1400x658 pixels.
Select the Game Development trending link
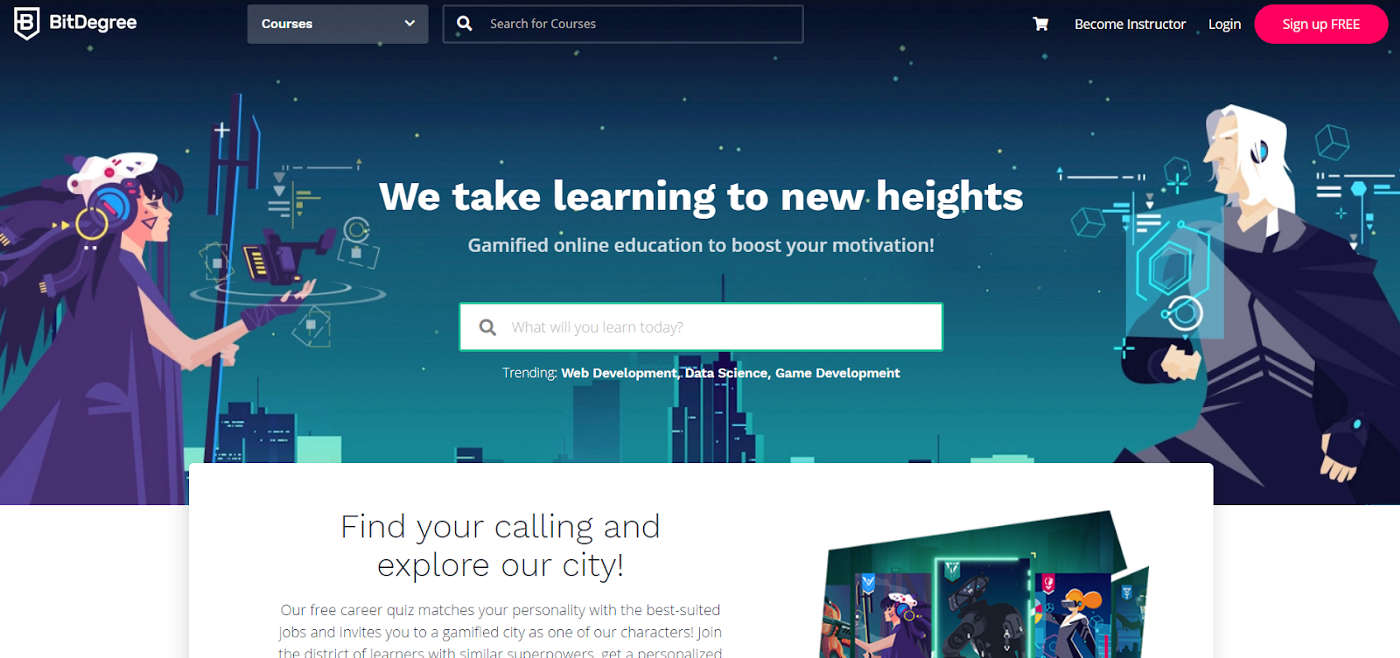[838, 373]
